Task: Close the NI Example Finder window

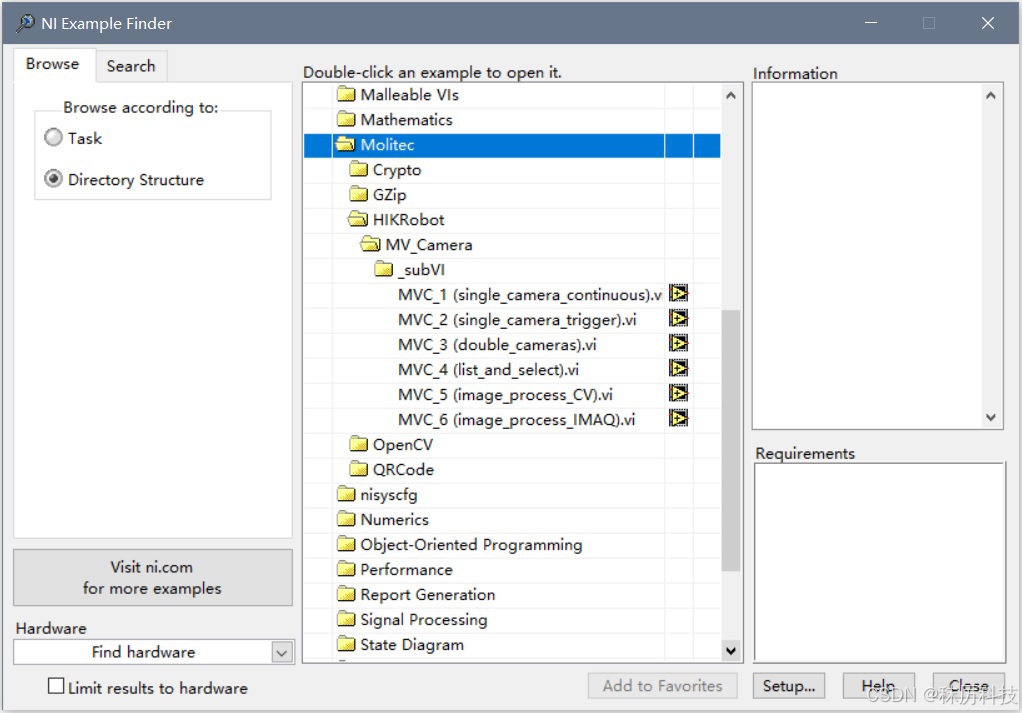Action: 988,23
